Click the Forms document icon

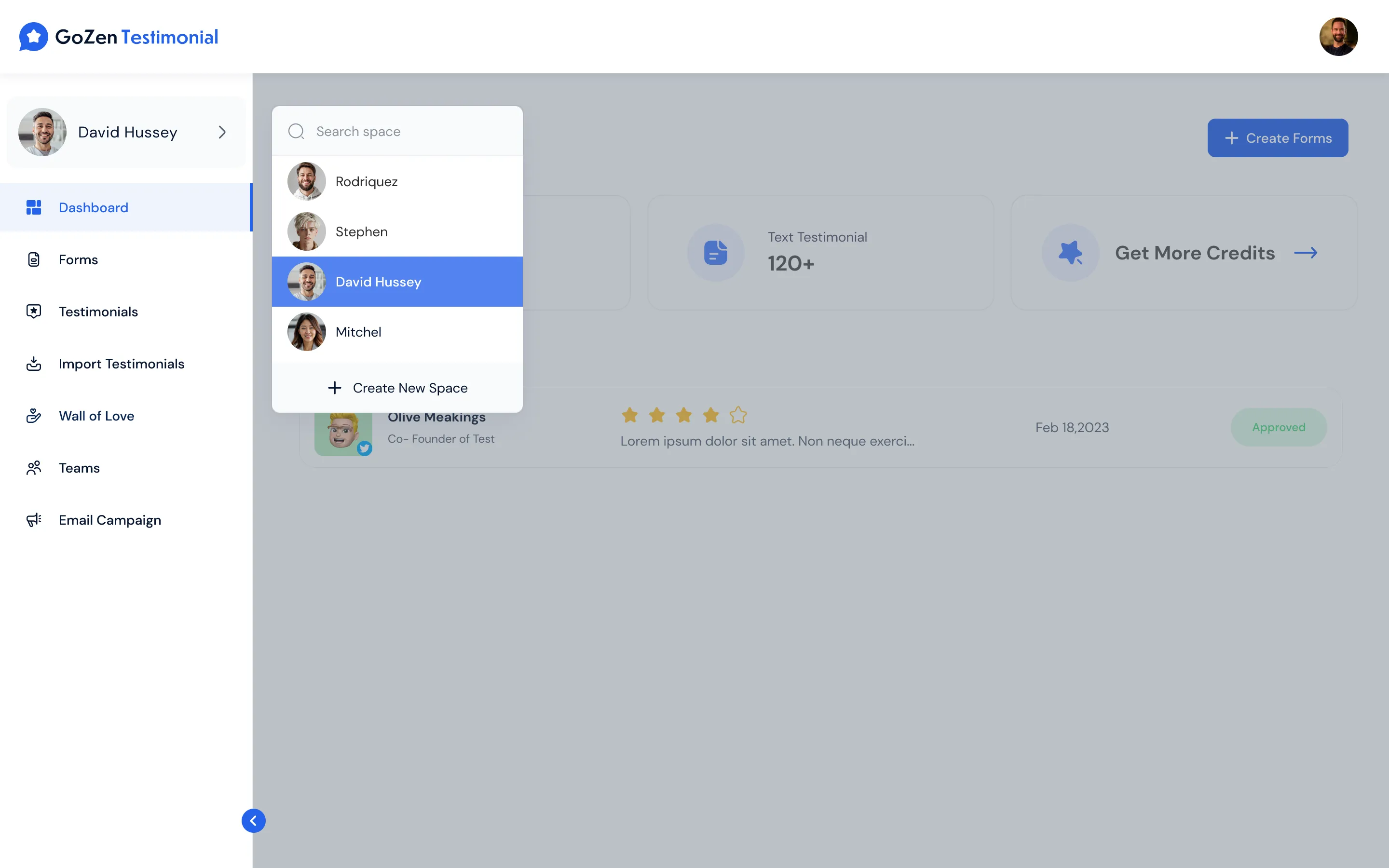[34, 259]
